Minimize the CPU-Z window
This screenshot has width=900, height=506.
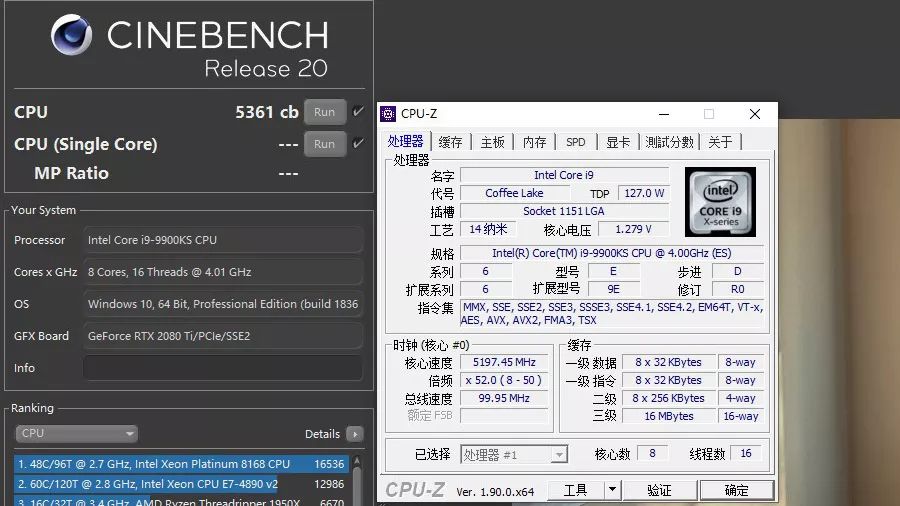click(664, 114)
